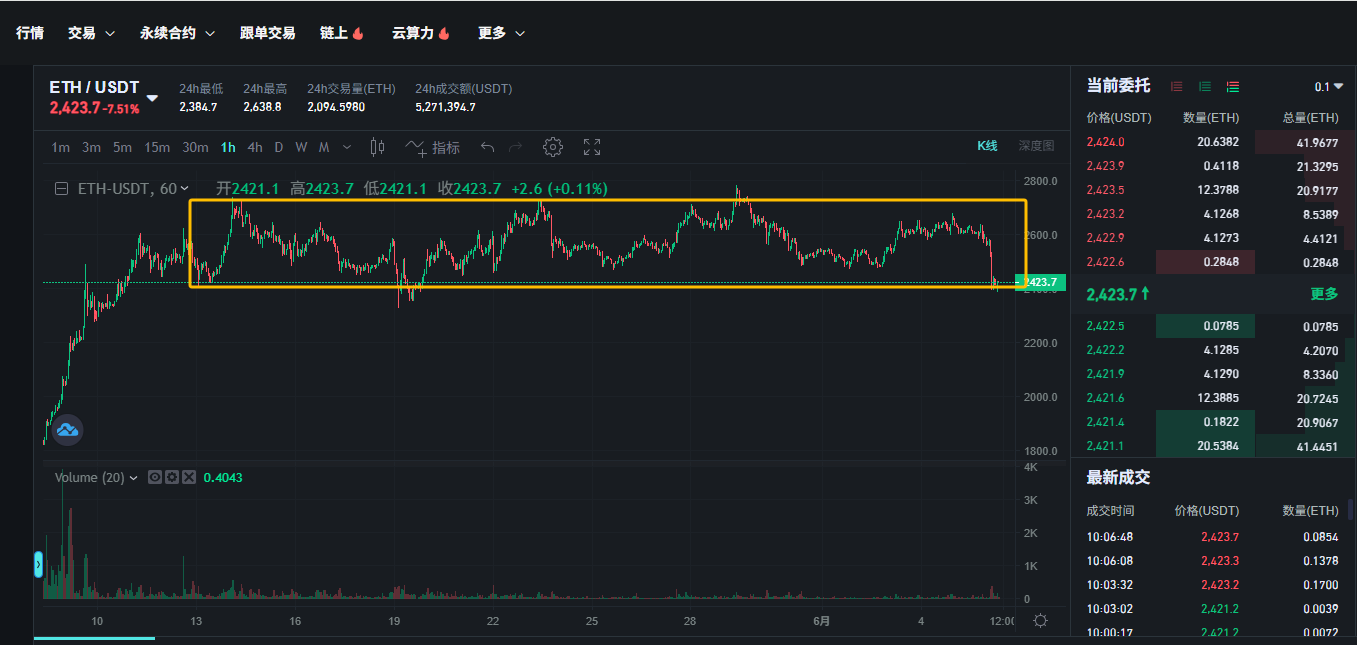Expand more timeframe options chevron after M

[x=347, y=147]
